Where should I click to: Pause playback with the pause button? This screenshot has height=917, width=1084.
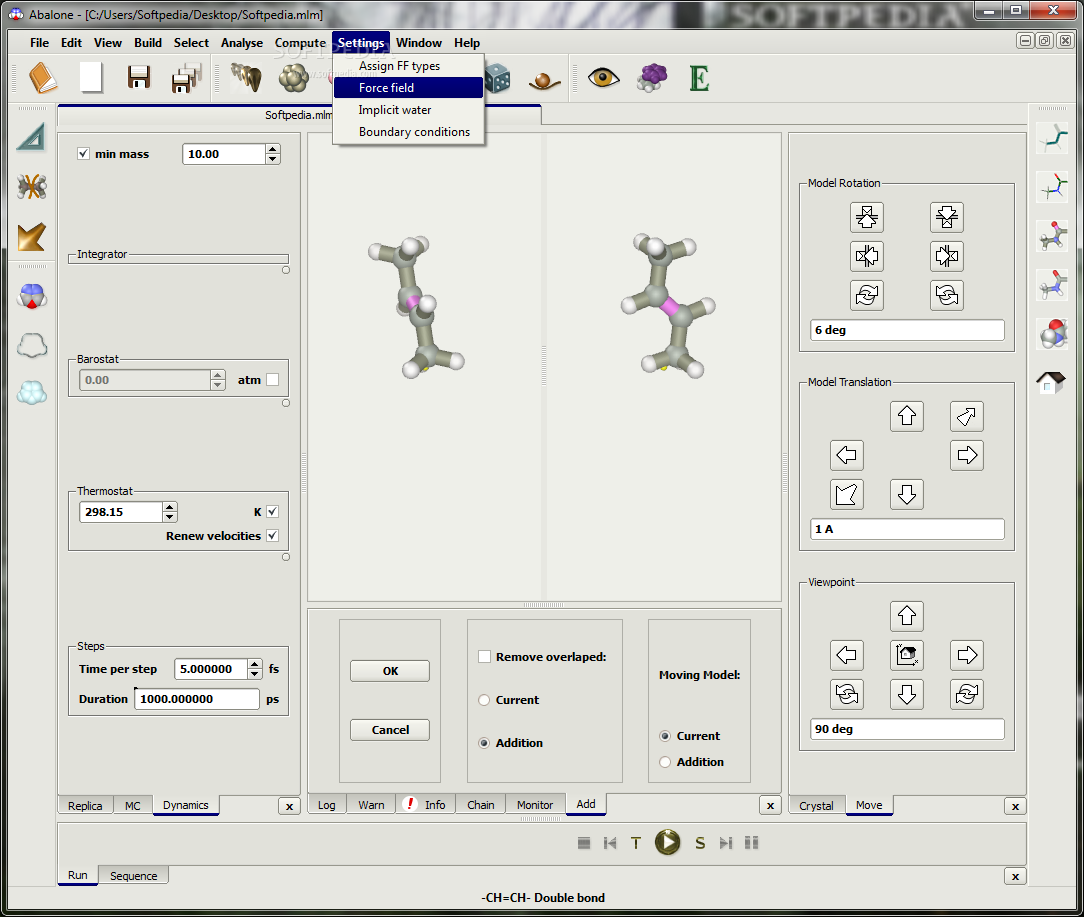pos(751,843)
